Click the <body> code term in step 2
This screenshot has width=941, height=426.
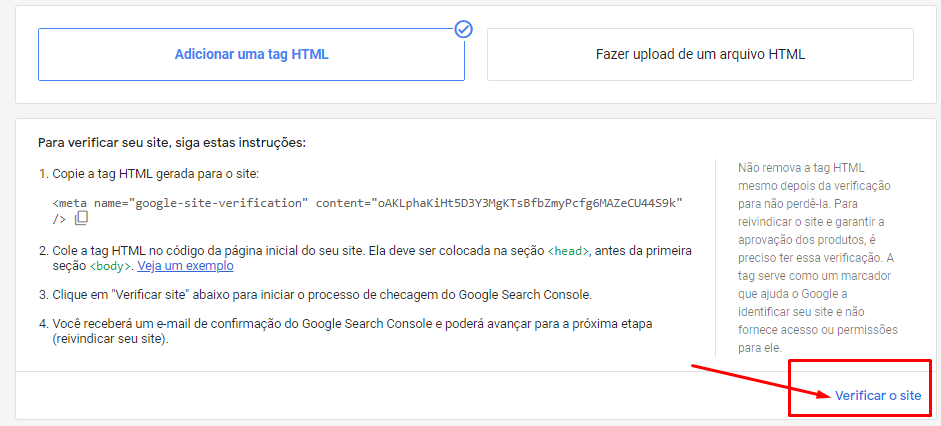(x=110, y=267)
